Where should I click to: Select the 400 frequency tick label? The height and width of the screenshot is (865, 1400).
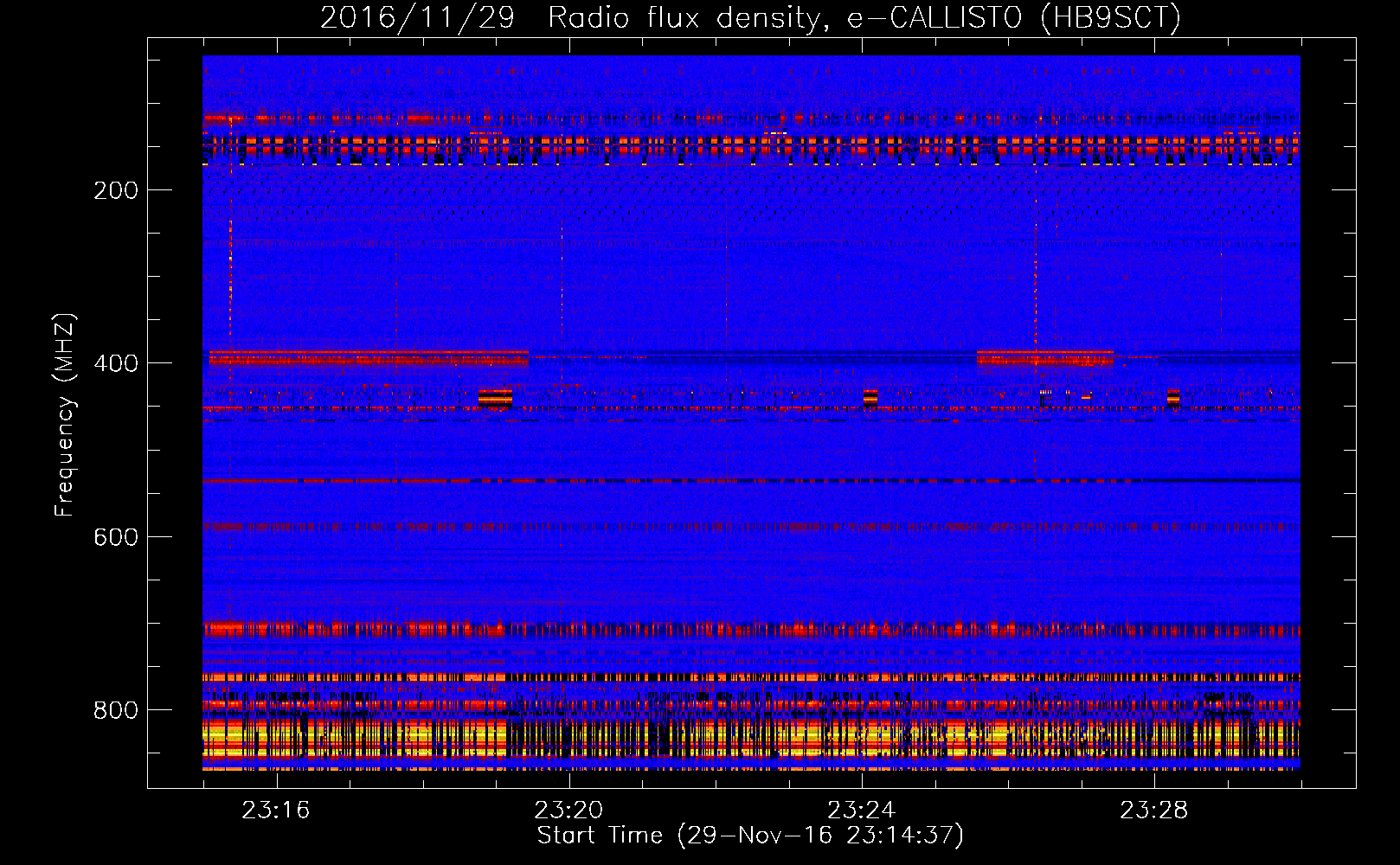(116, 363)
